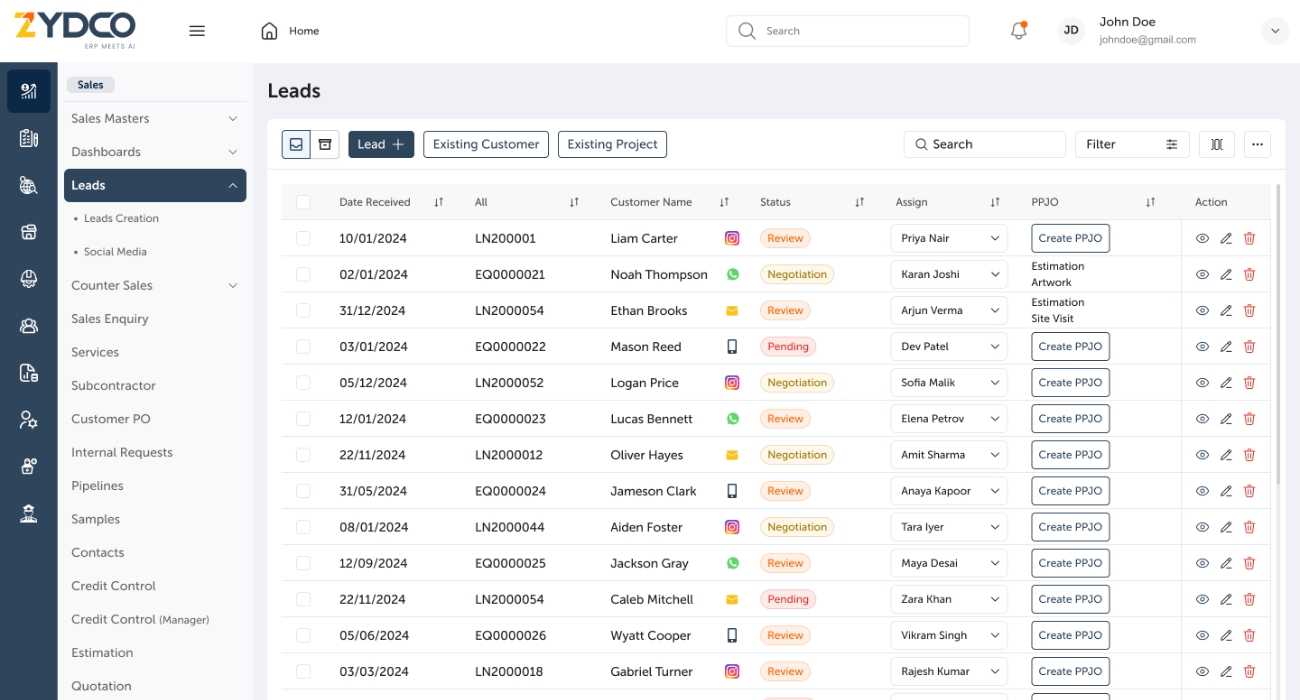
Task: Delete the Liam Carter lead row
Action: click(x=1249, y=239)
